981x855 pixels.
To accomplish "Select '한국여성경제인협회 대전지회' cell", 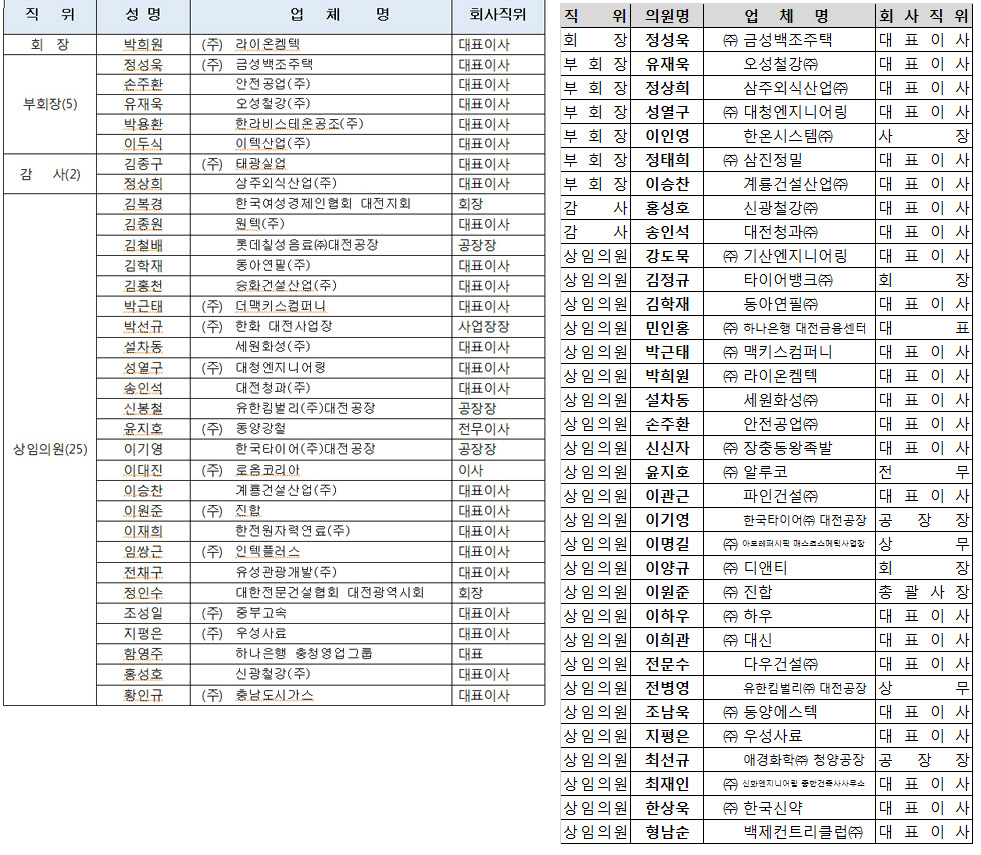I will [323, 204].
